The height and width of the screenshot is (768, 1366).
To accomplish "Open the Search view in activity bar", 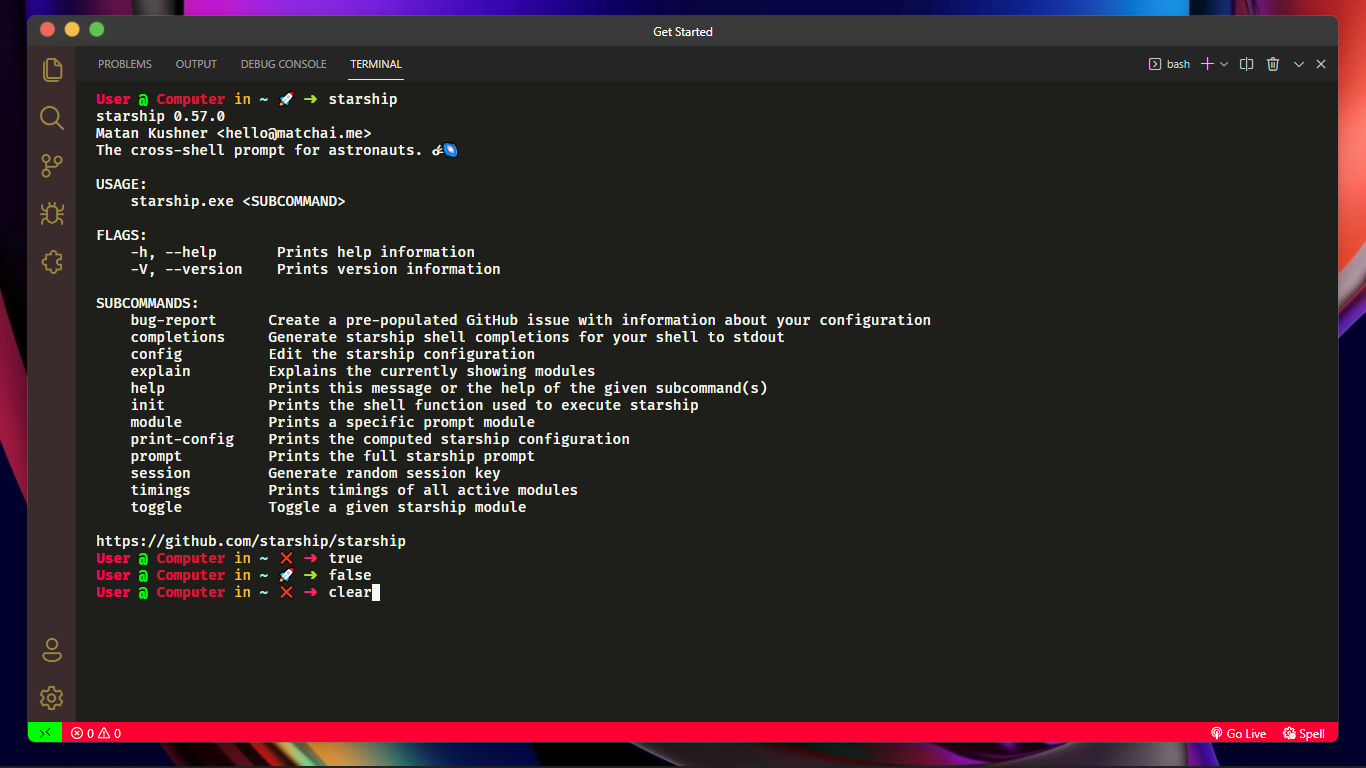I will point(52,117).
